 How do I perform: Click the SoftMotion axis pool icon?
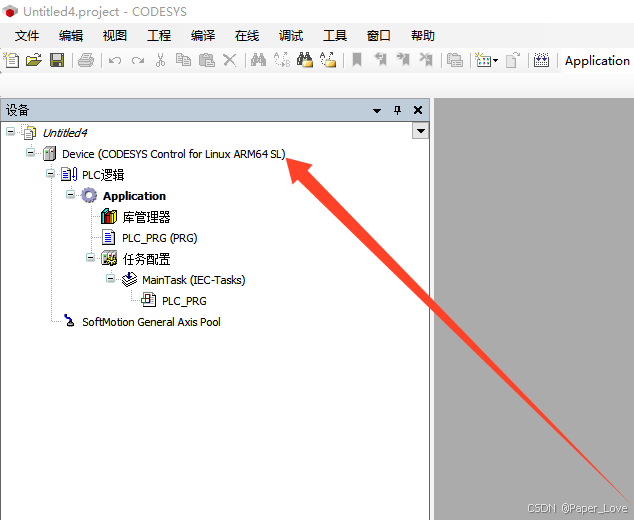pyautogui.click(x=69, y=321)
